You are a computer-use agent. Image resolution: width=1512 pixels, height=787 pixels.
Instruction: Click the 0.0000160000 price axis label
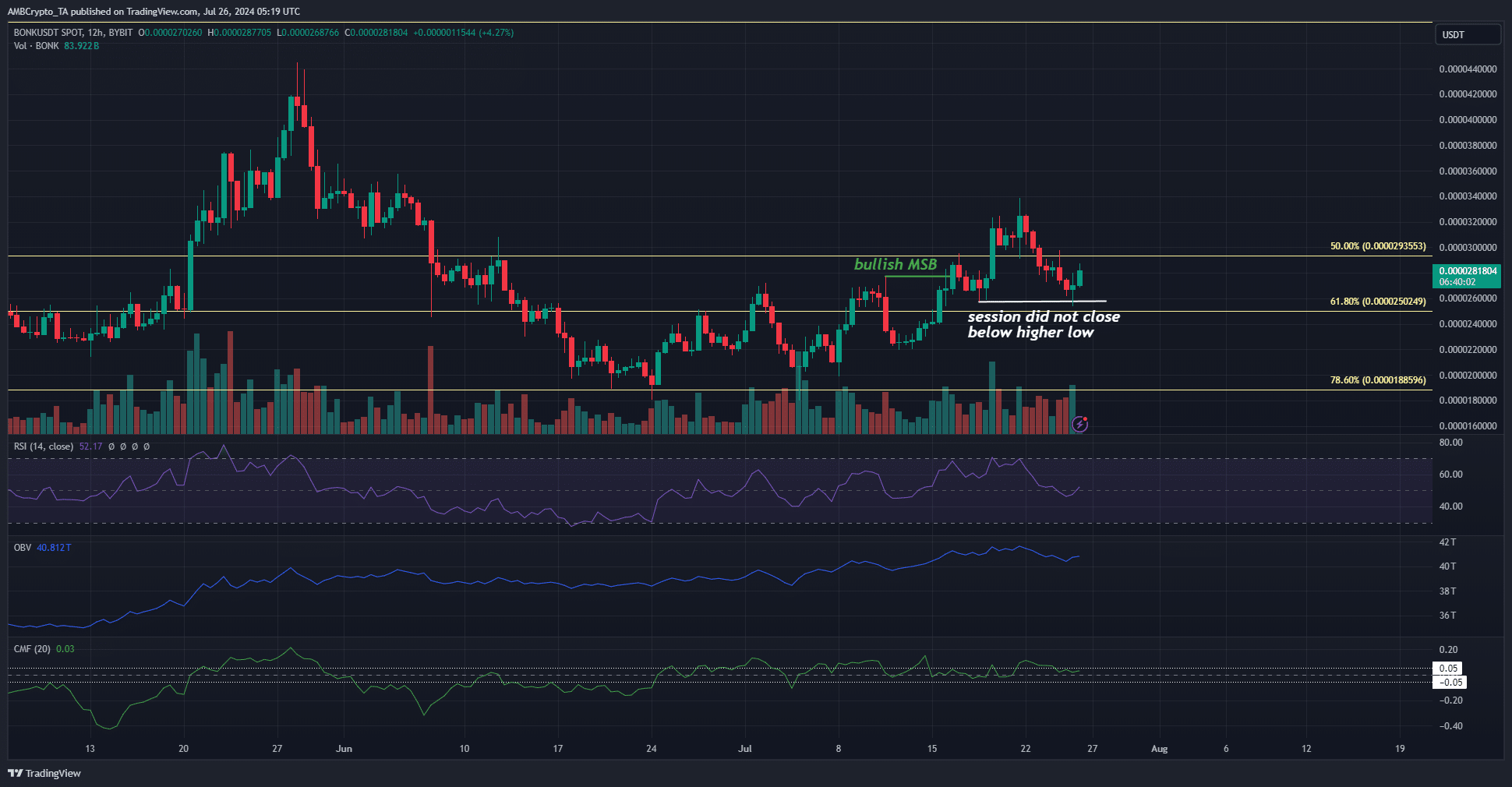pos(1468,426)
